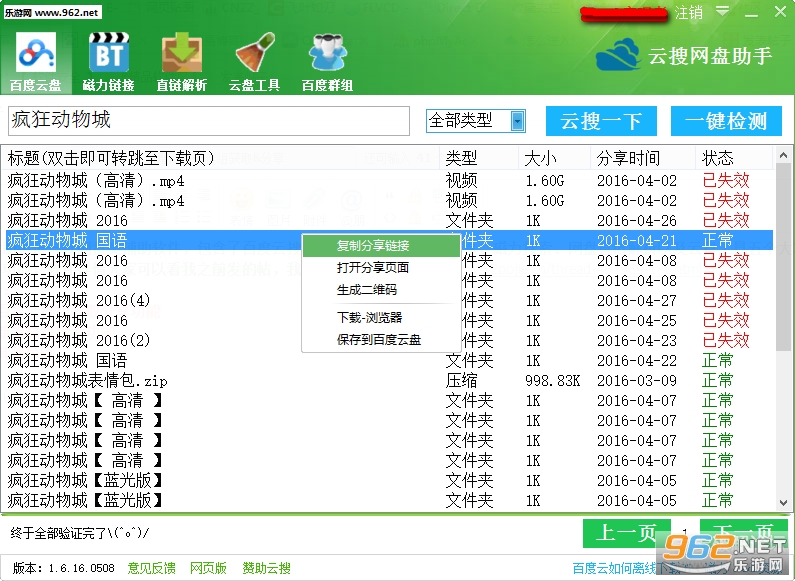Click the 云搜网盘助手 cloud logo
Viewport: 795px width, 581px height.
click(x=618, y=55)
